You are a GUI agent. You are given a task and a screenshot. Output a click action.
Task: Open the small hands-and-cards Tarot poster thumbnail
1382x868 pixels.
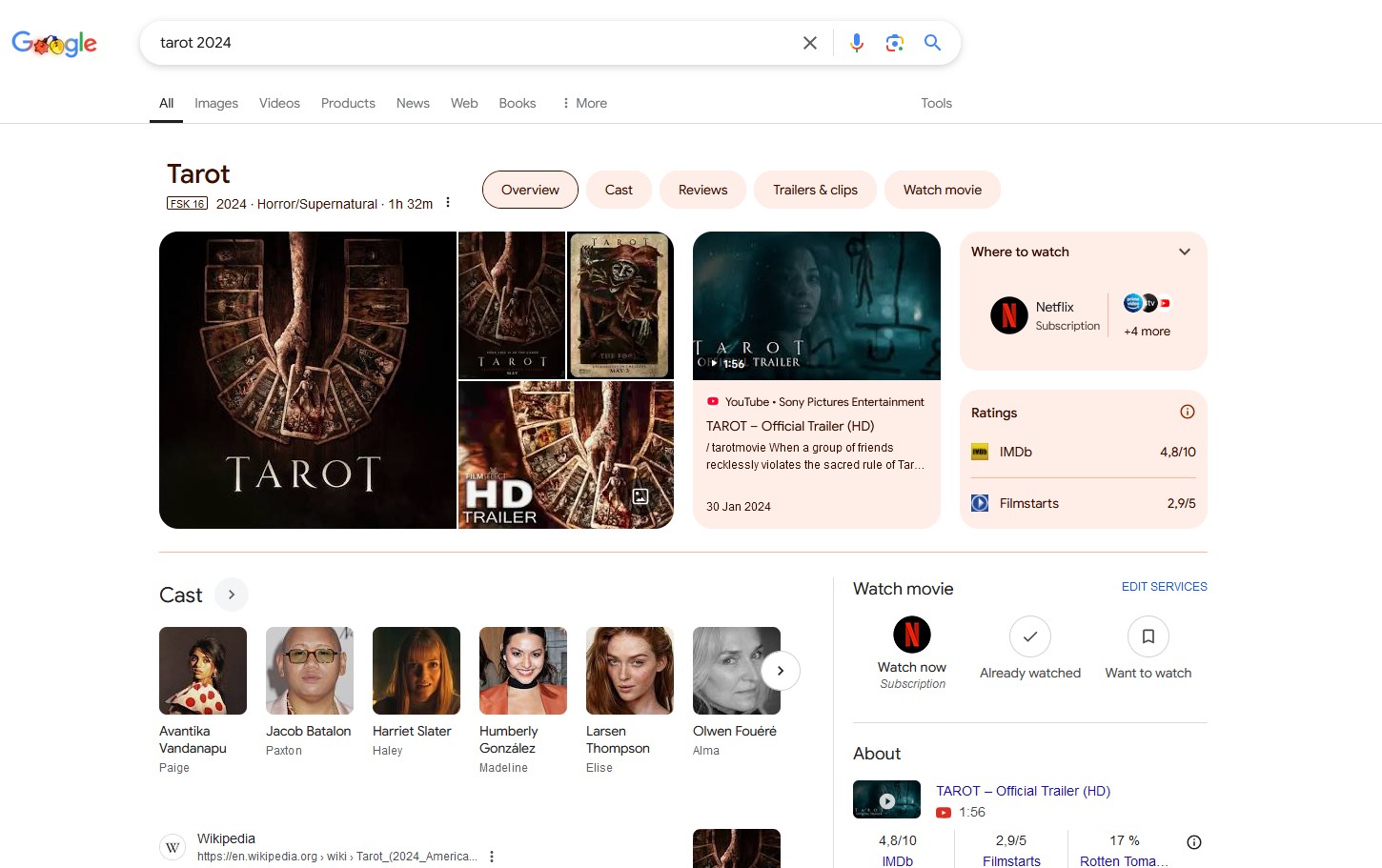(x=512, y=306)
